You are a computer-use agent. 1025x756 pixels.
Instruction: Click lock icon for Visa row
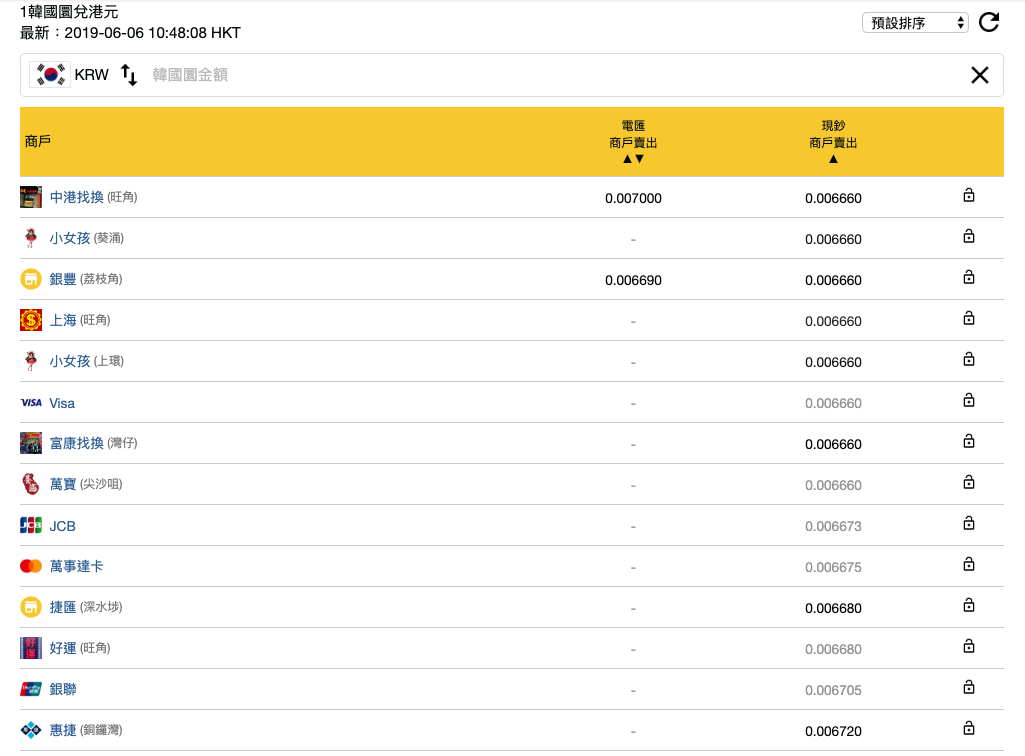[969, 400]
